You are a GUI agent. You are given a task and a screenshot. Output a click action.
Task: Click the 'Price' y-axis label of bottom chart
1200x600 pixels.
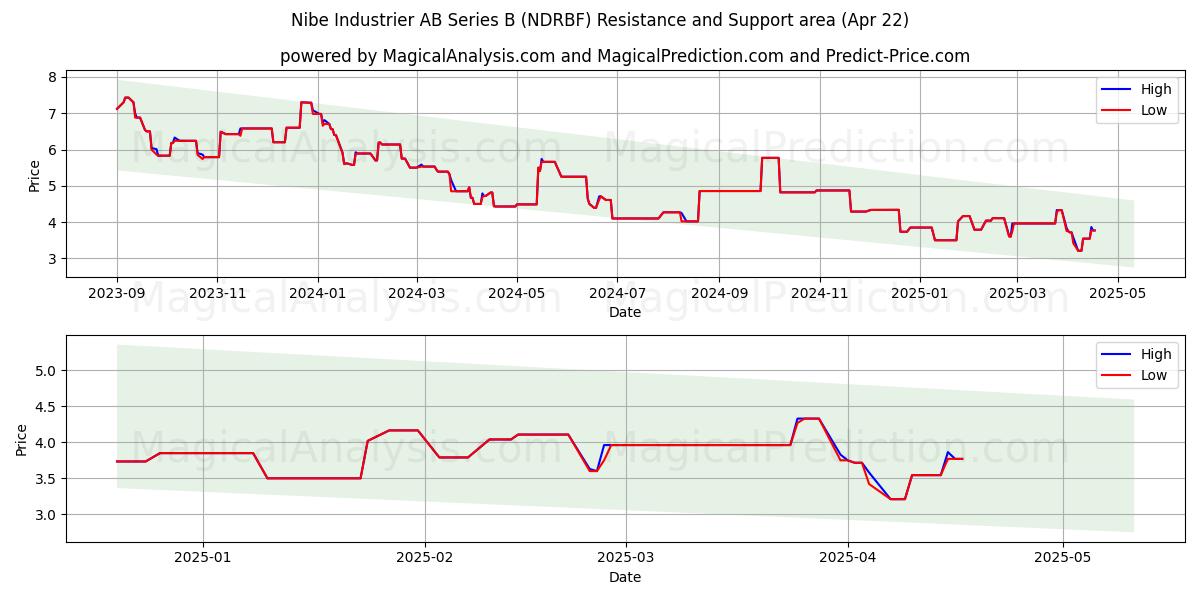[x=22, y=440]
